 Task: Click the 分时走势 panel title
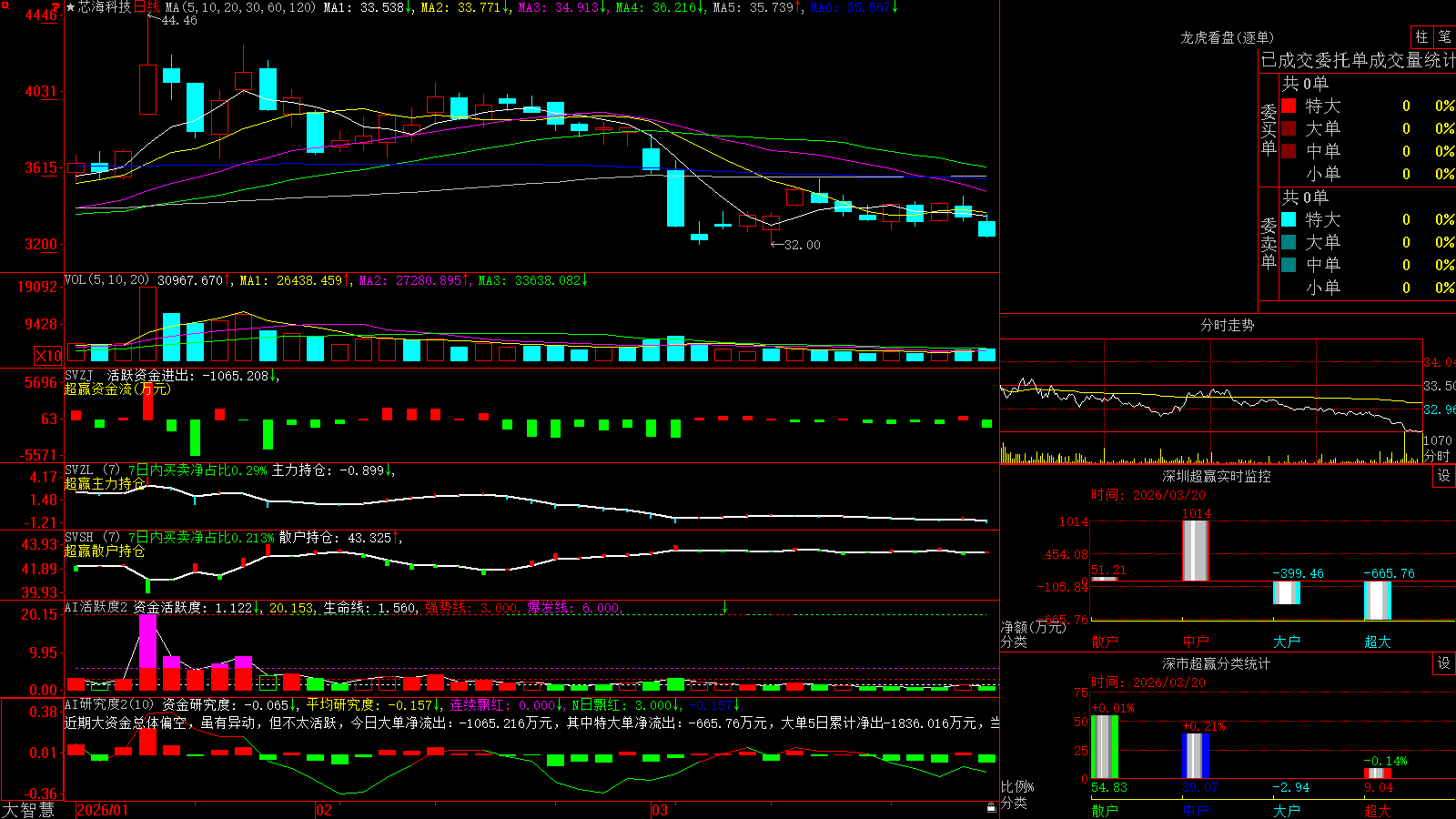1227,325
